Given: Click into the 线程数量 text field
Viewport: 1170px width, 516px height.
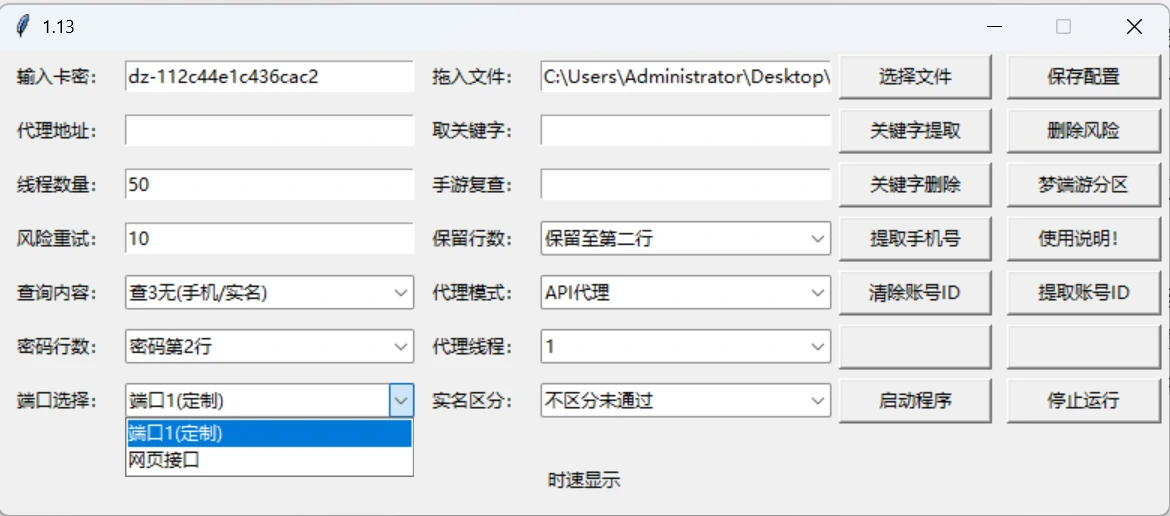Looking at the screenshot, I should click(x=269, y=184).
